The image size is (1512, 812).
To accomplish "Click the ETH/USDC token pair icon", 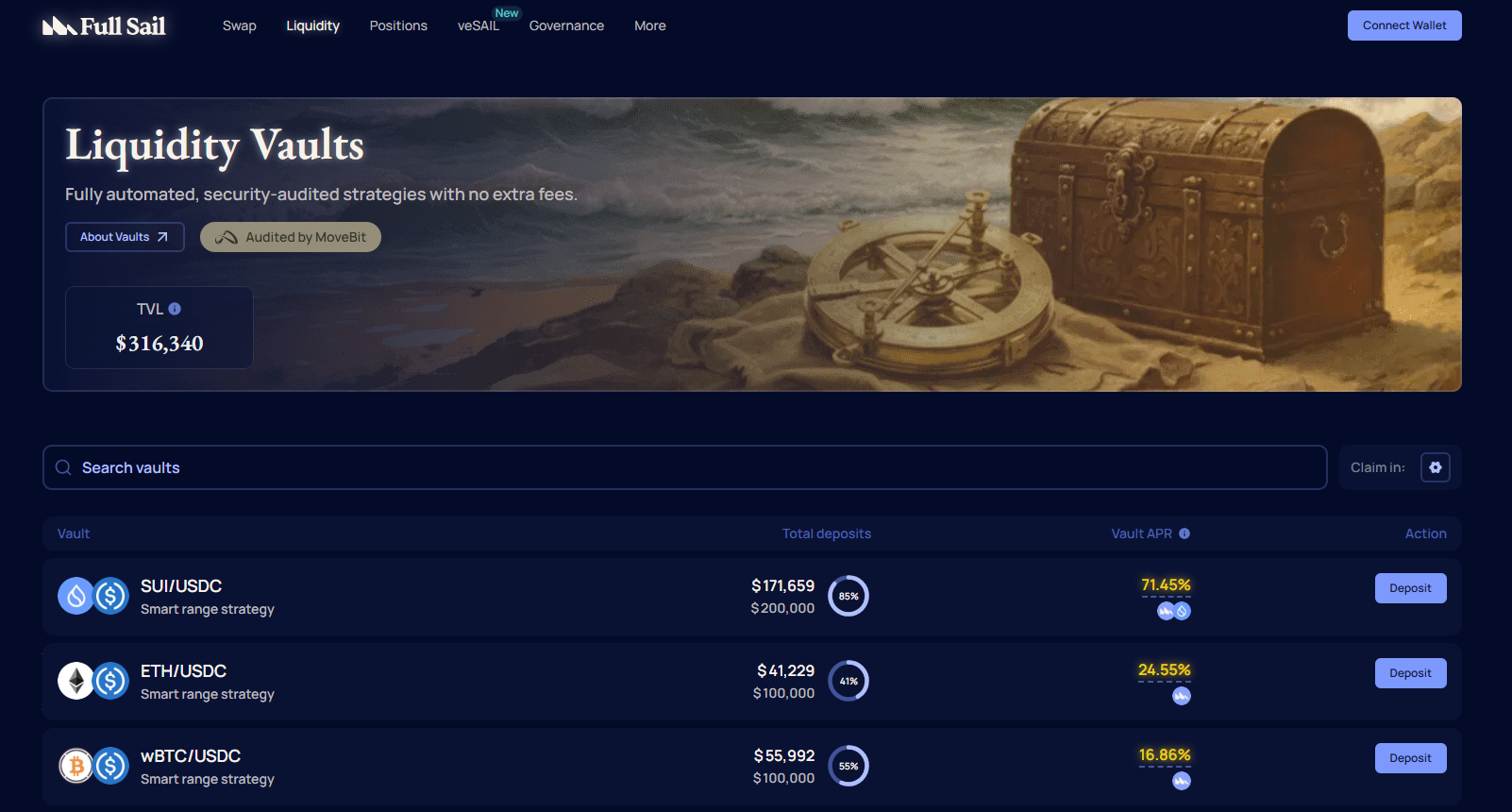I will pyautogui.click(x=93, y=681).
